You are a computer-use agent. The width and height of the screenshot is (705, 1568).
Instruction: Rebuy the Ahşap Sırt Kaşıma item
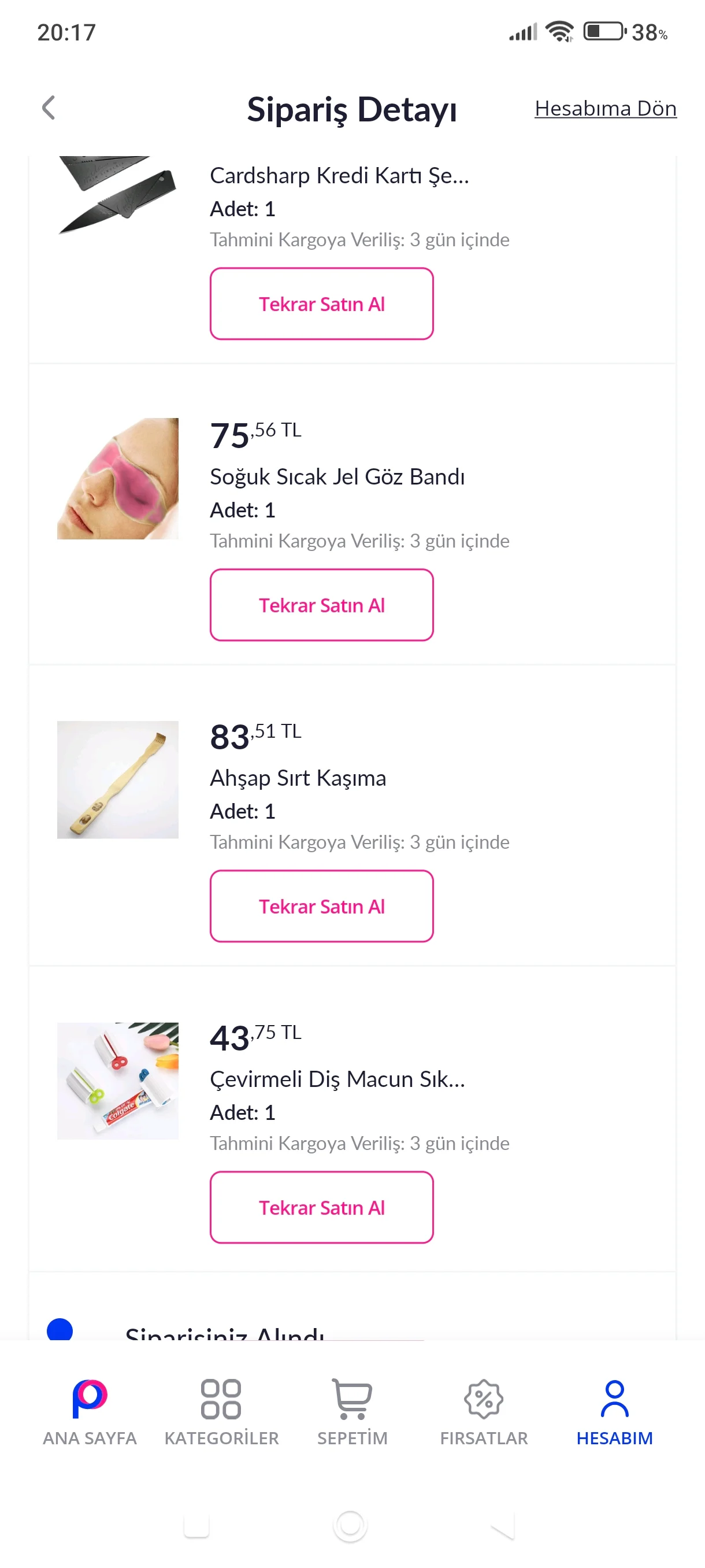(x=322, y=907)
